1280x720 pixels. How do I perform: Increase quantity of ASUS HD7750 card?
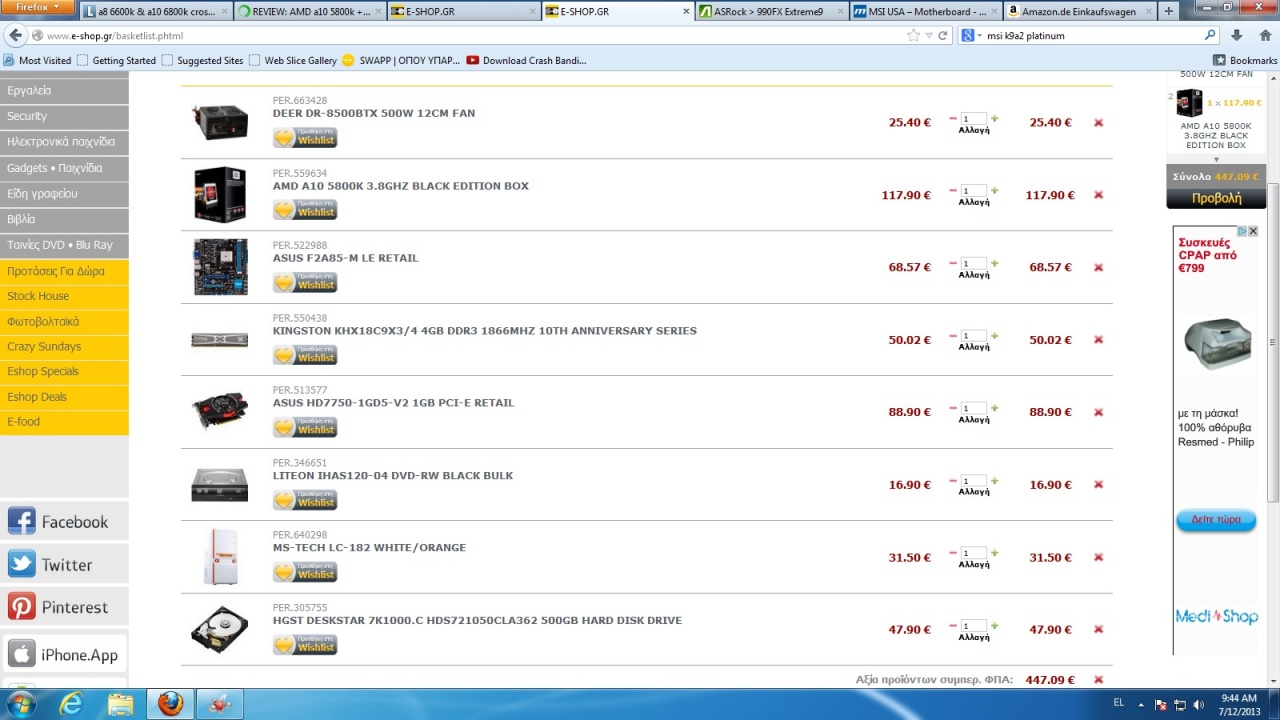click(994, 408)
